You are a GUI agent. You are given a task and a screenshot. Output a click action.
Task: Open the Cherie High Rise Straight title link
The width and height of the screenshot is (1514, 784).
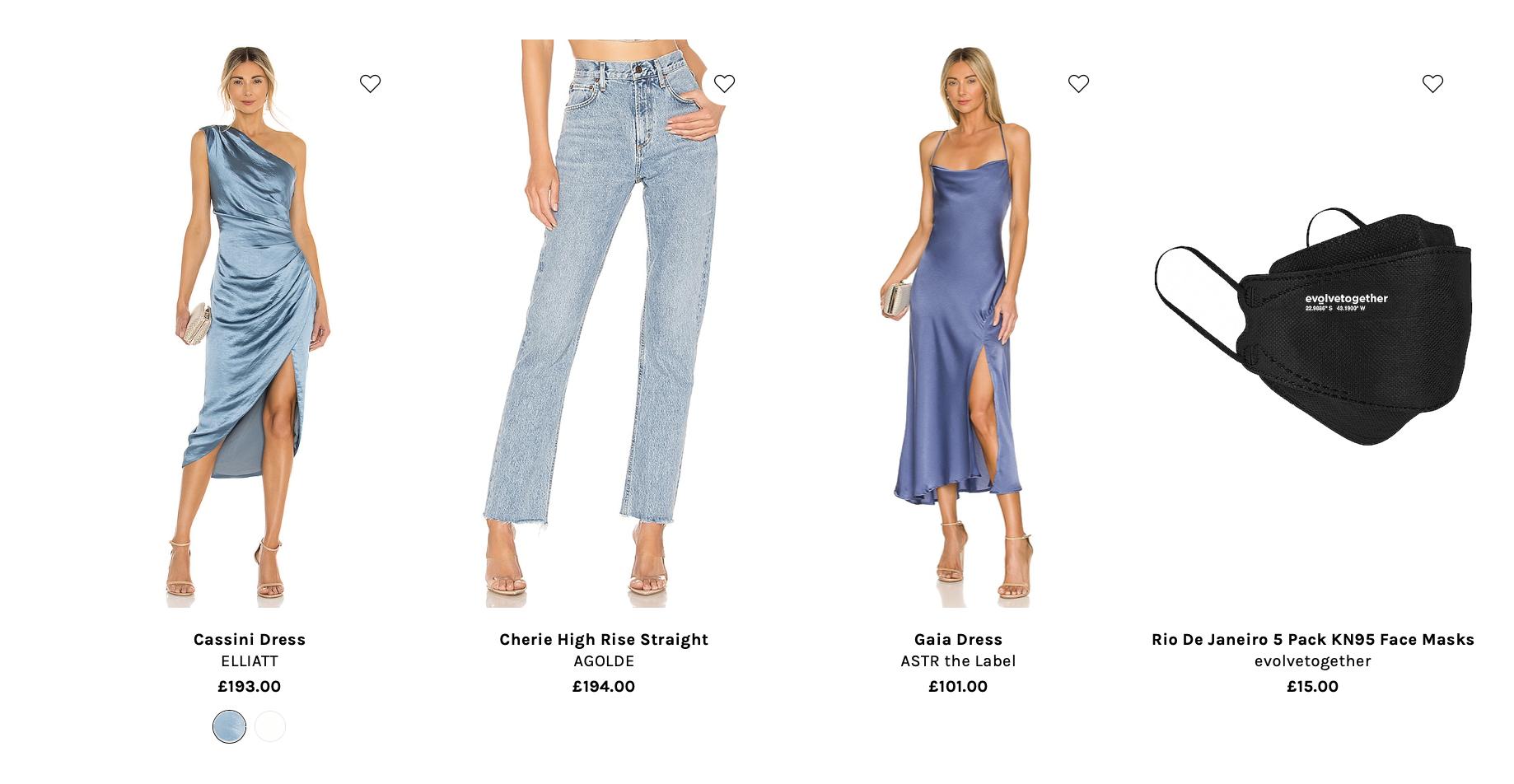(x=604, y=639)
